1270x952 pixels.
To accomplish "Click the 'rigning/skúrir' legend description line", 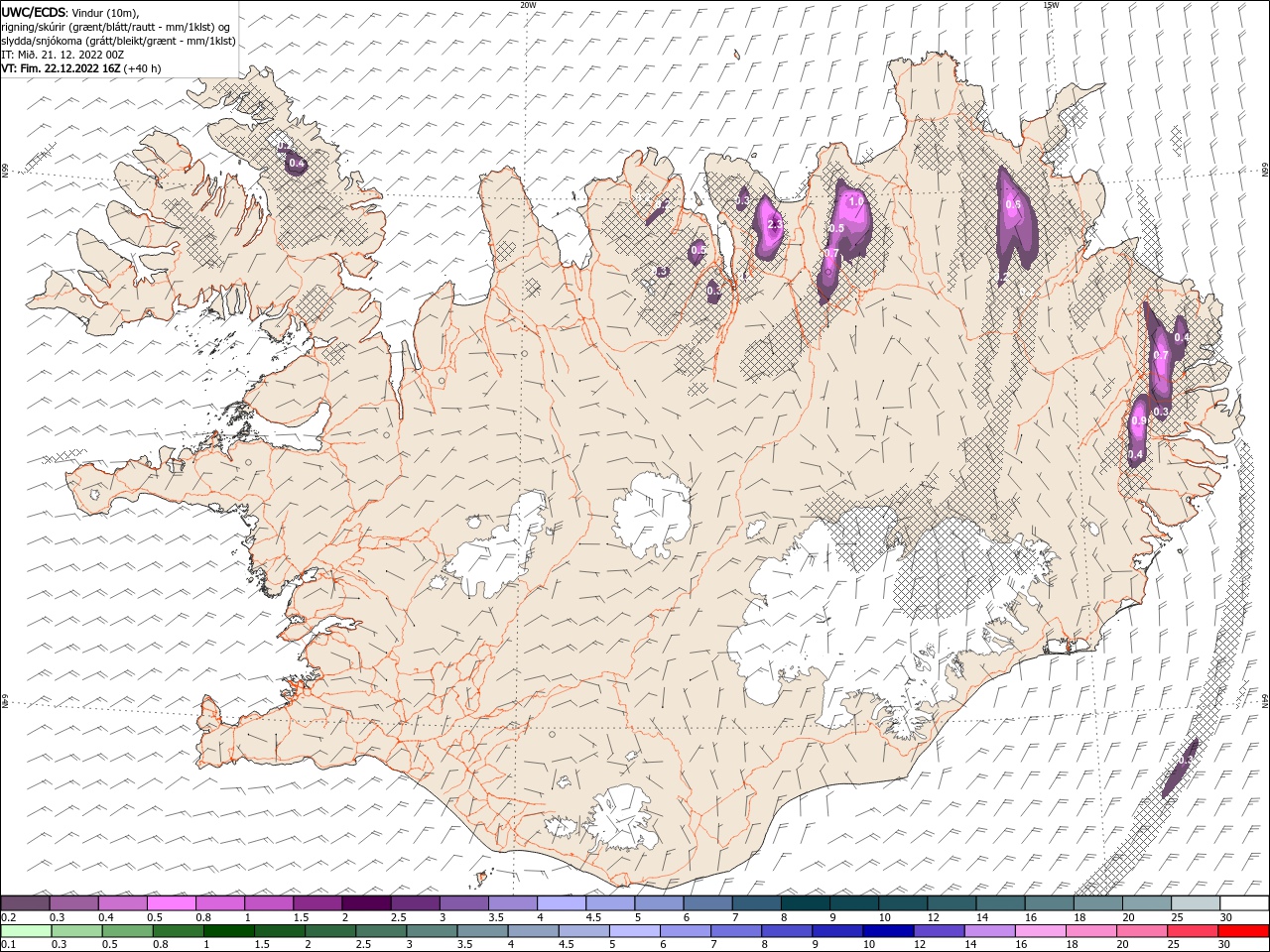I will click(117, 26).
